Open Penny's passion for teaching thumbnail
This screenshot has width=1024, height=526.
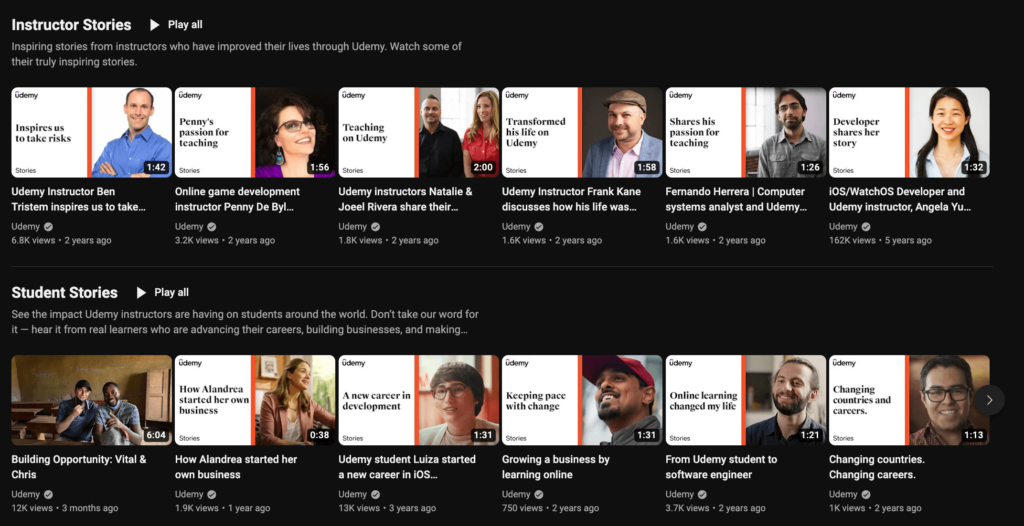[x=255, y=132]
